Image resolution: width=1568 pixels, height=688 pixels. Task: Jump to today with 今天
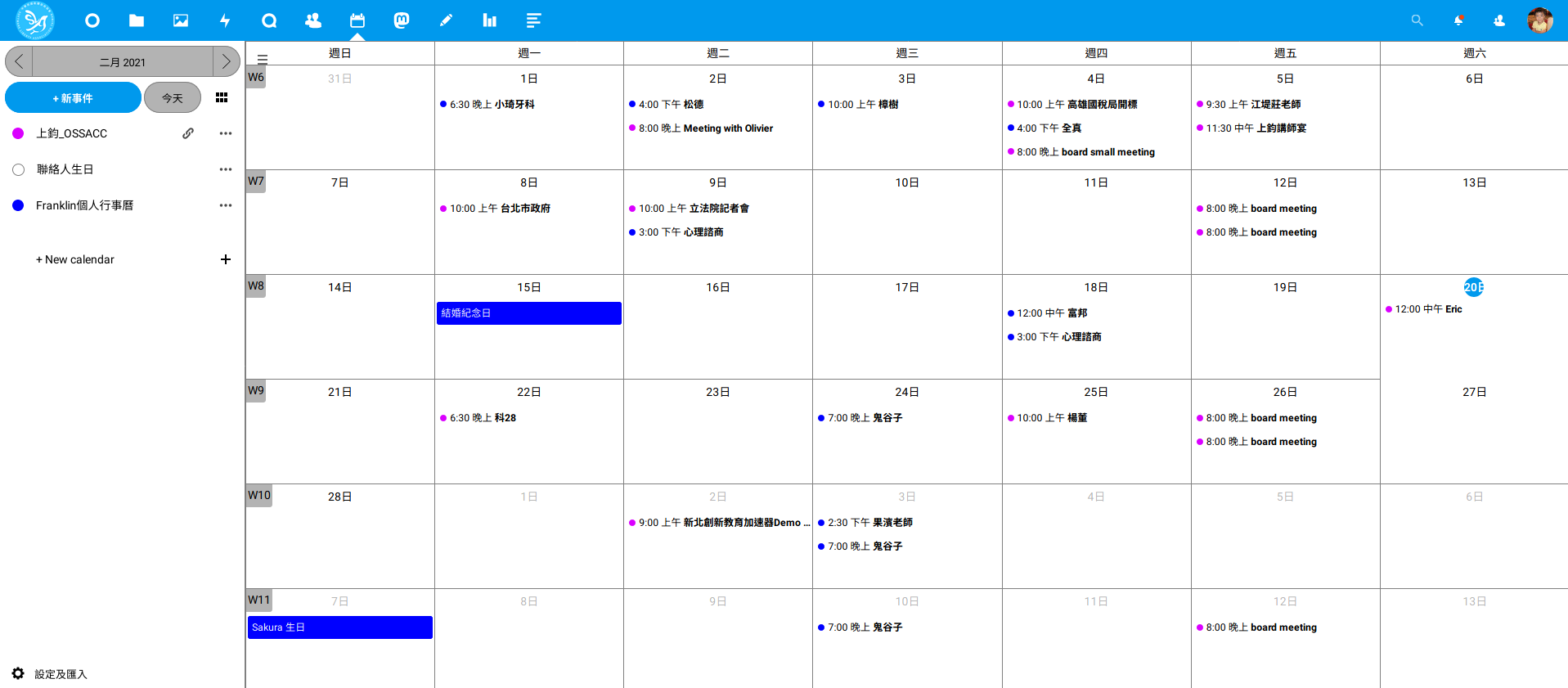[x=173, y=97]
